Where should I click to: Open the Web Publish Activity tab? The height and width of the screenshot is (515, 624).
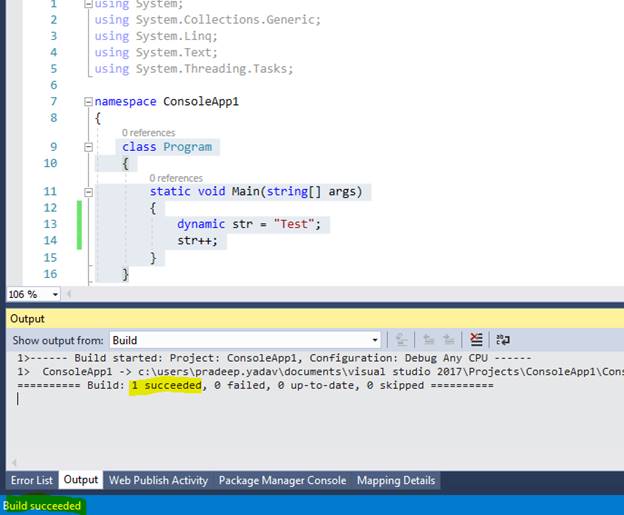[158, 480]
